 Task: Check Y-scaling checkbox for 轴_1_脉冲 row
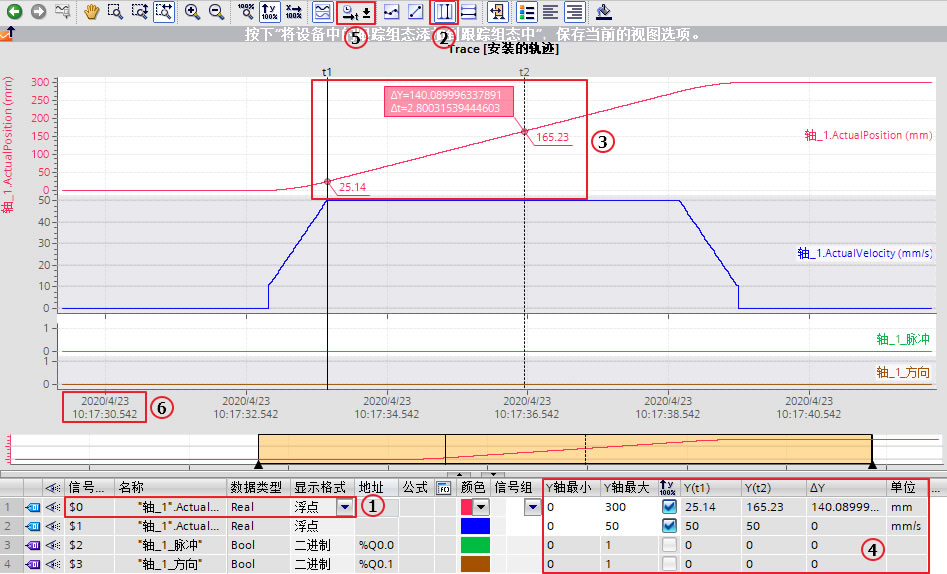coord(669,545)
